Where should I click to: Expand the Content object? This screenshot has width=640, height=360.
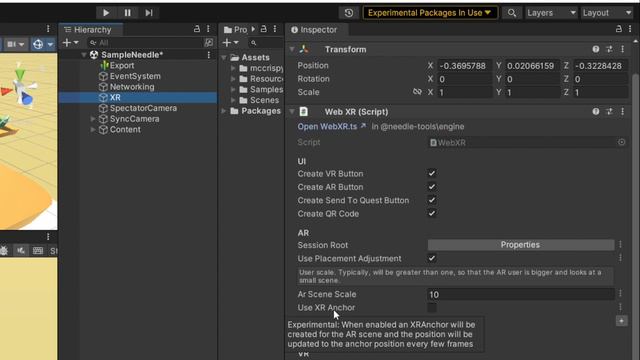(93, 129)
